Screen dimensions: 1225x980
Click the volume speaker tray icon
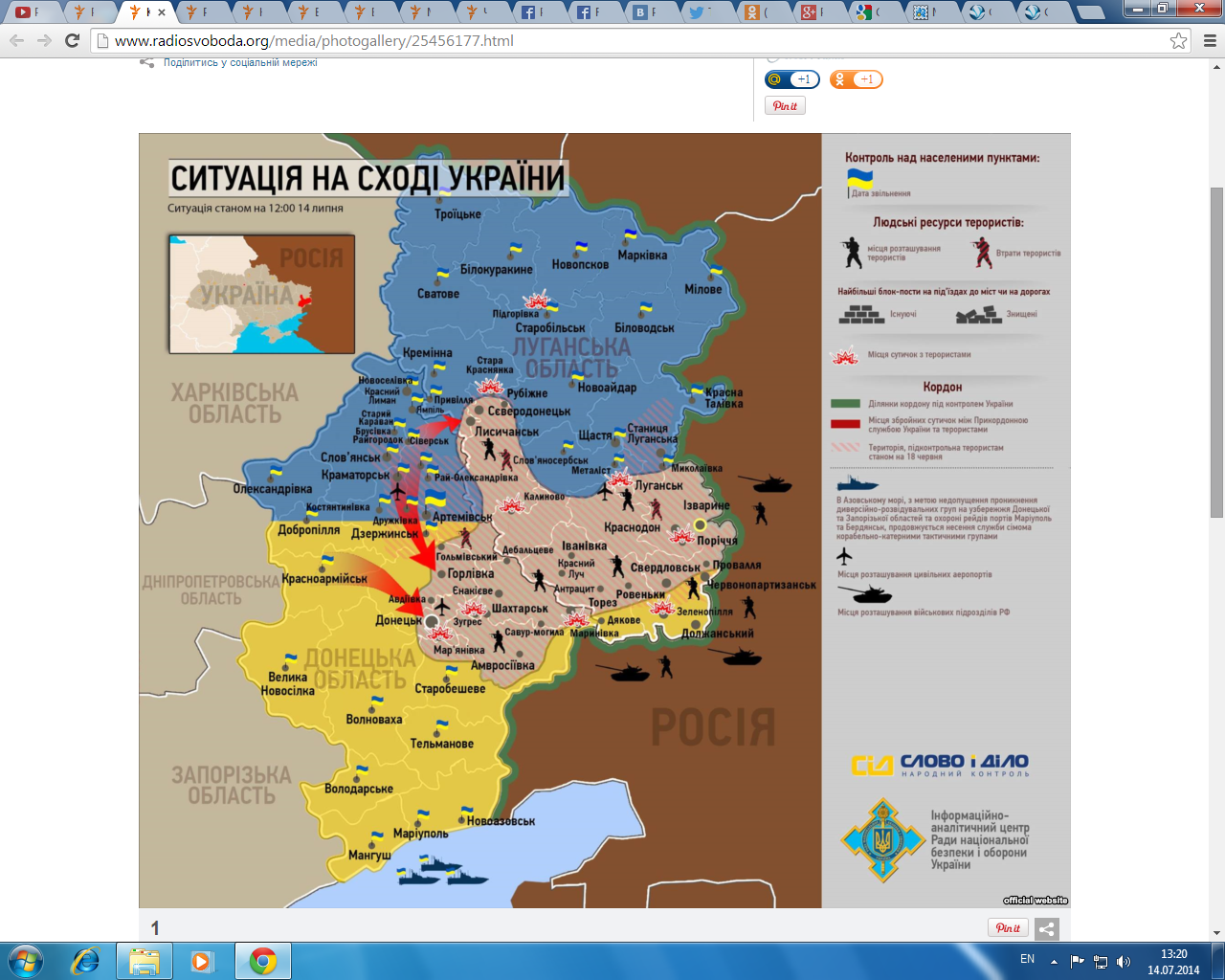[x=1124, y=962]
